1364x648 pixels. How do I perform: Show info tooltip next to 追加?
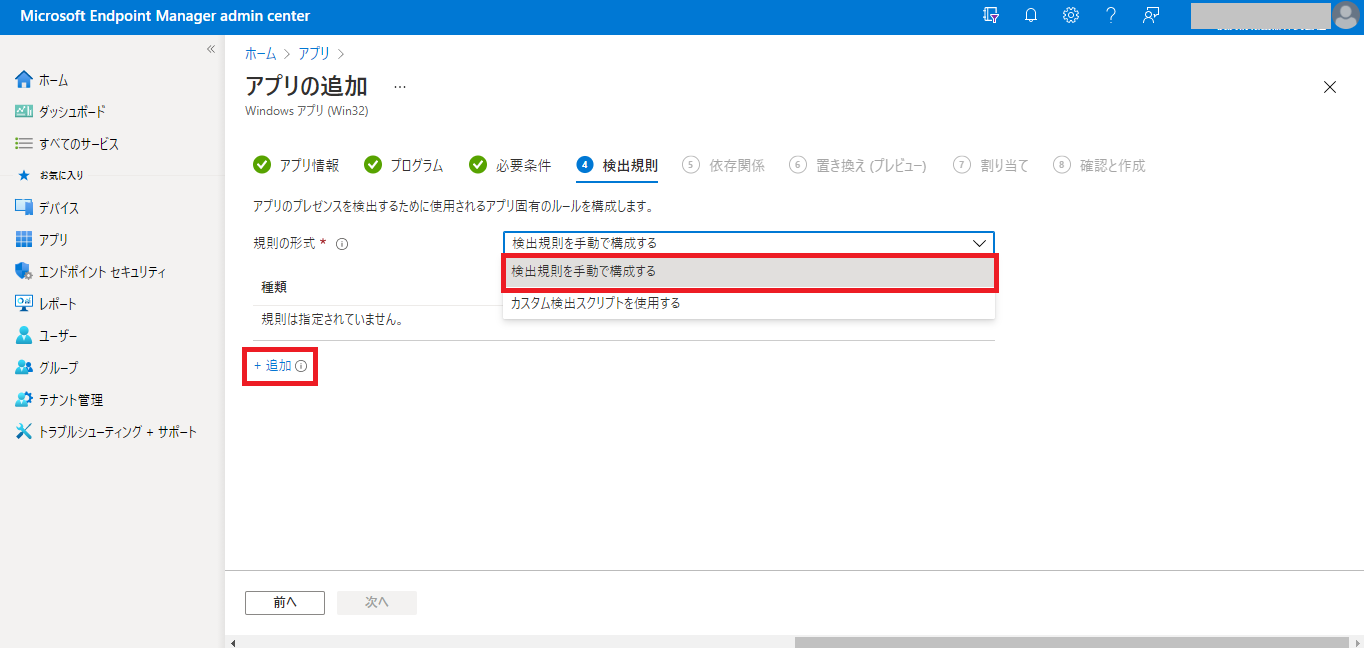pyautogui.click(x=301, y=367)
